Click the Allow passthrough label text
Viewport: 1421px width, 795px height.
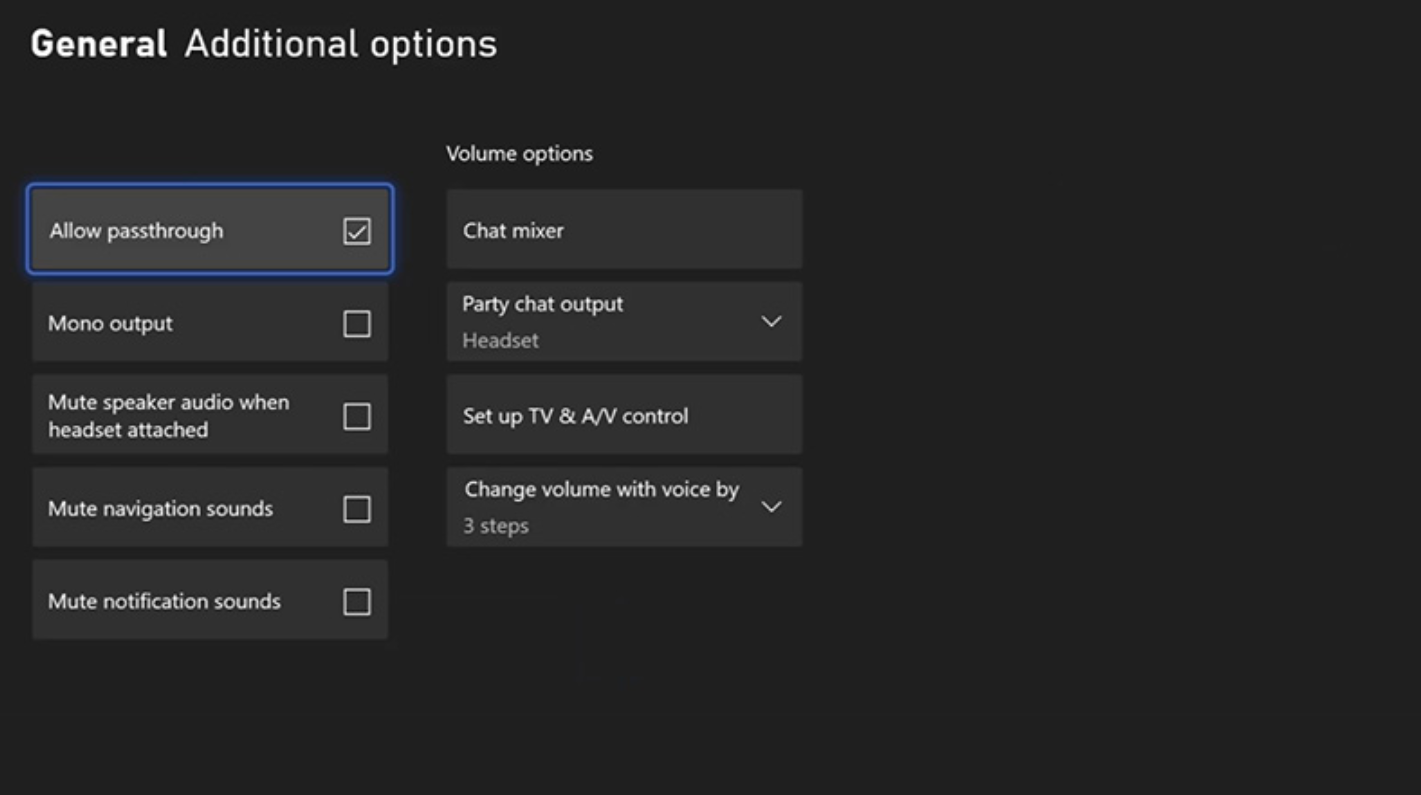coord(136,231)
